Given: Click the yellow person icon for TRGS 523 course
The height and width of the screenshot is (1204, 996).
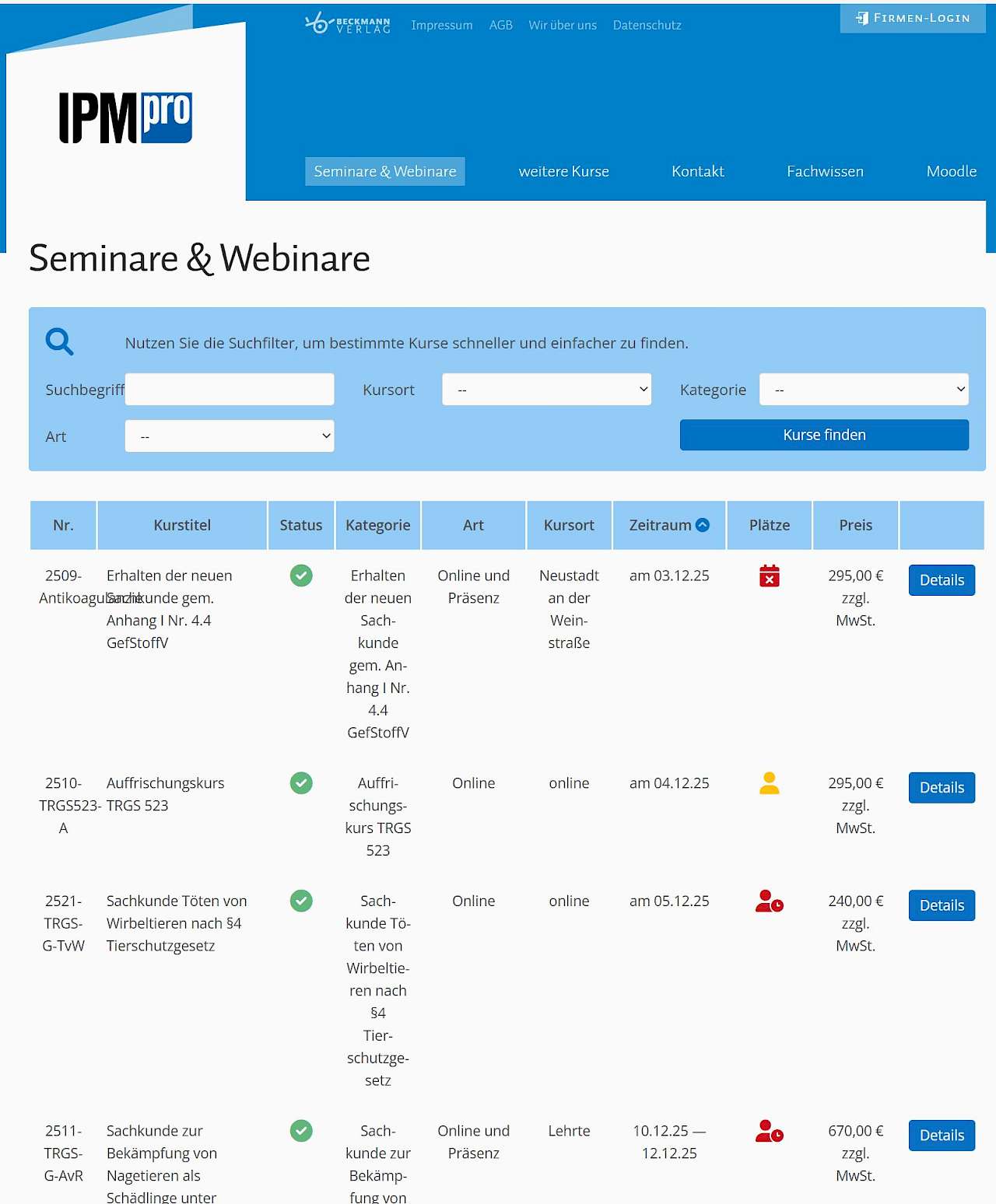Looking at the screenshot, I should [x=769, y=783].
